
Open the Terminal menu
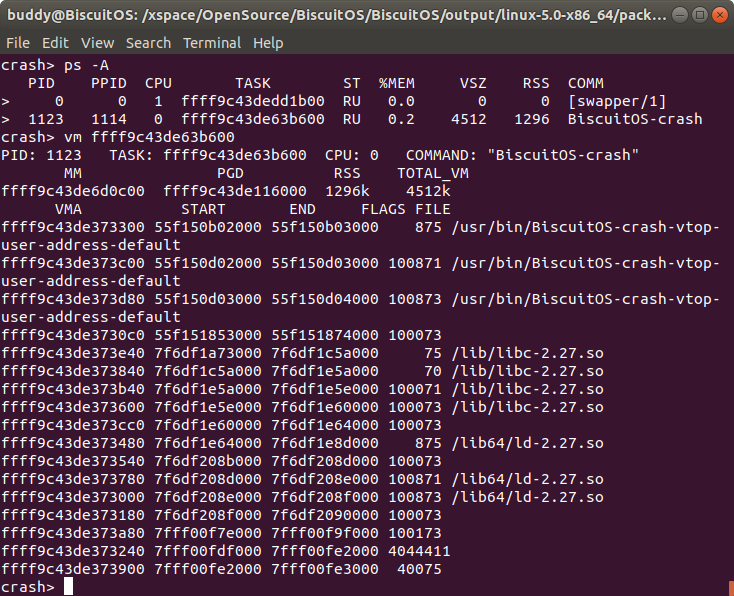pyautogui.click(x=211, y=43)
